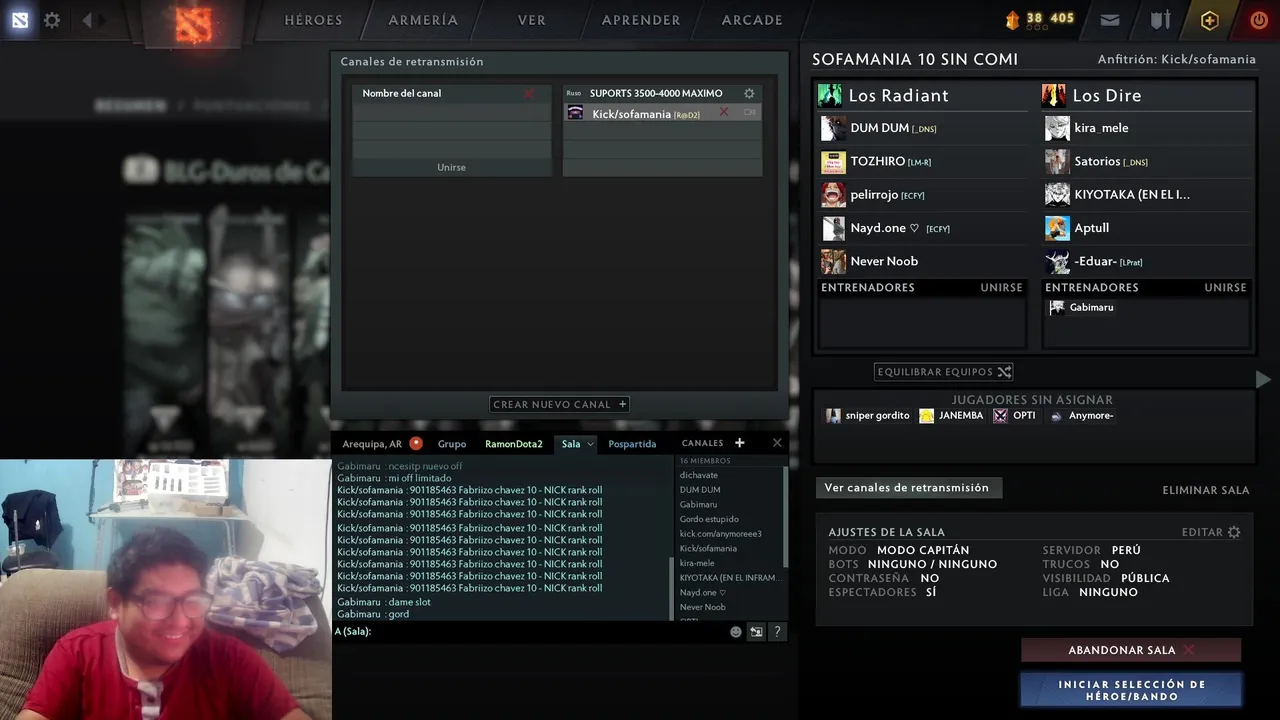Click ABANDONAR SALA button

pos(1131,650)
